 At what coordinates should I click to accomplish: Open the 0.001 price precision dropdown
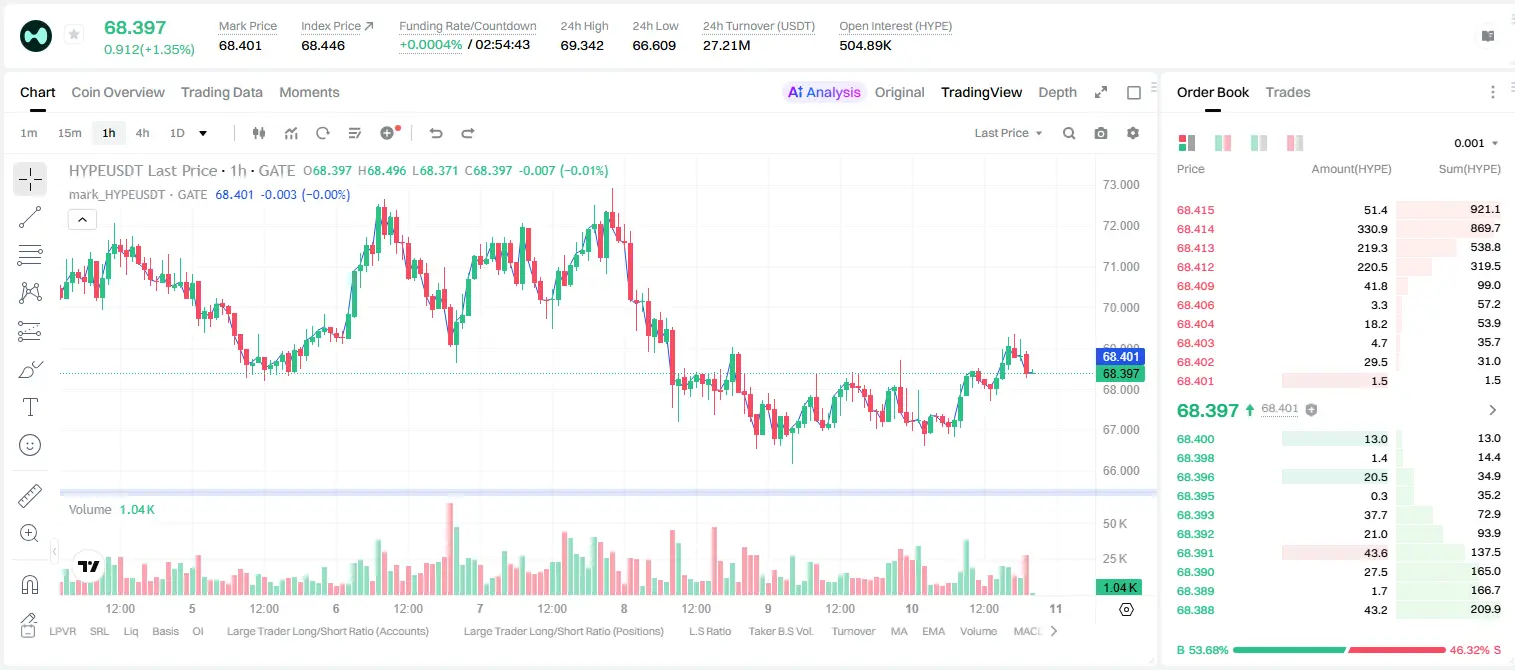click(1476, 143)
